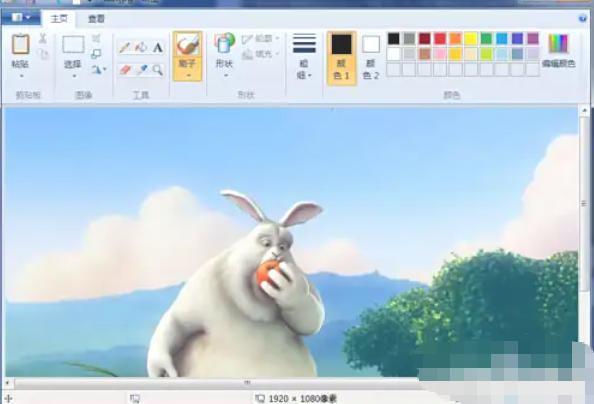The height and width of the screenshot is (404, 594).
Task: Select the Pencil tool
Action: 125,48
